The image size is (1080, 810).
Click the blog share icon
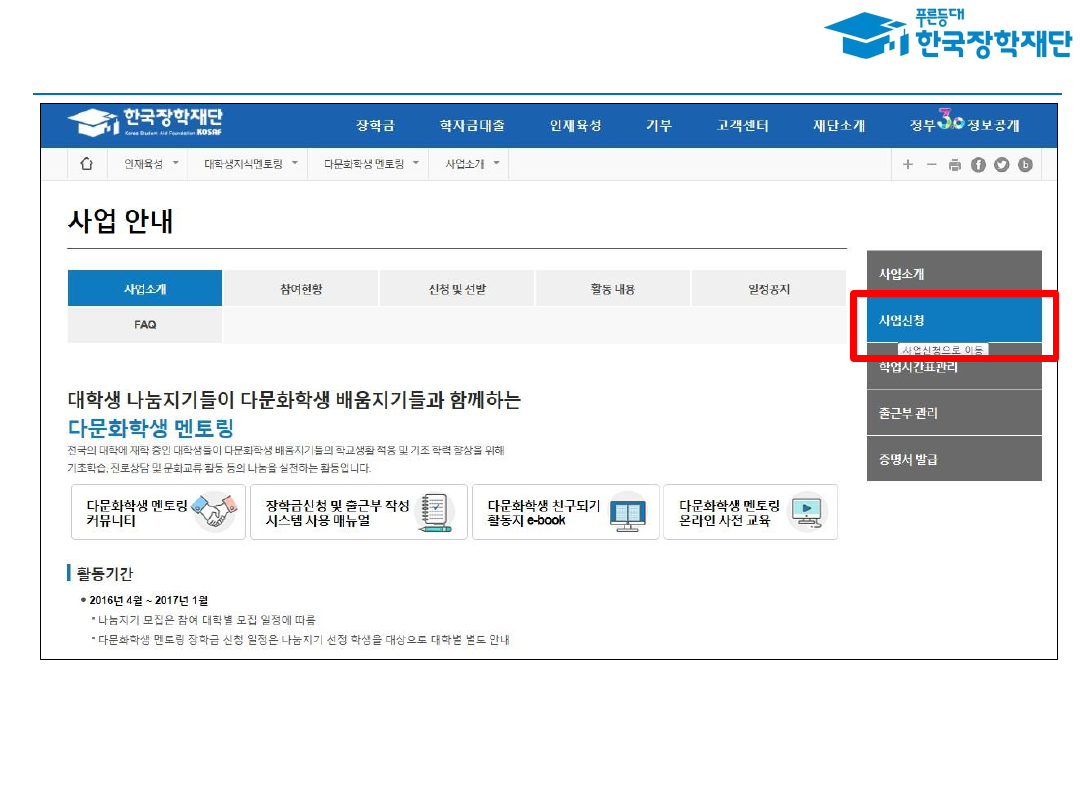coord(1025,165)
